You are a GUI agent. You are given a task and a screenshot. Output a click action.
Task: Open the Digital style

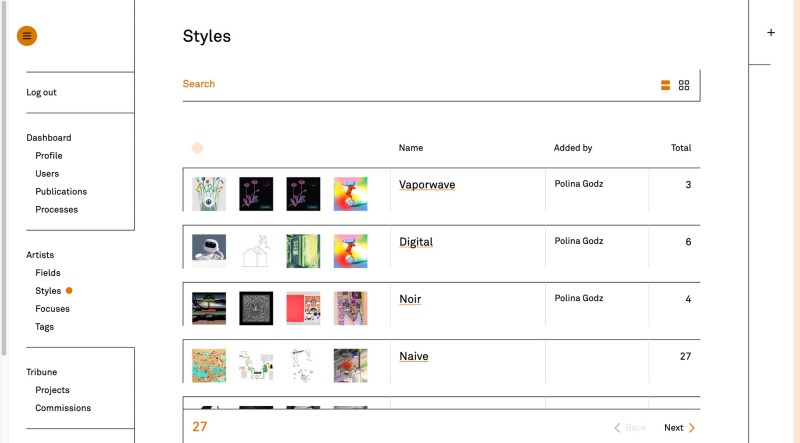[415, 242]
